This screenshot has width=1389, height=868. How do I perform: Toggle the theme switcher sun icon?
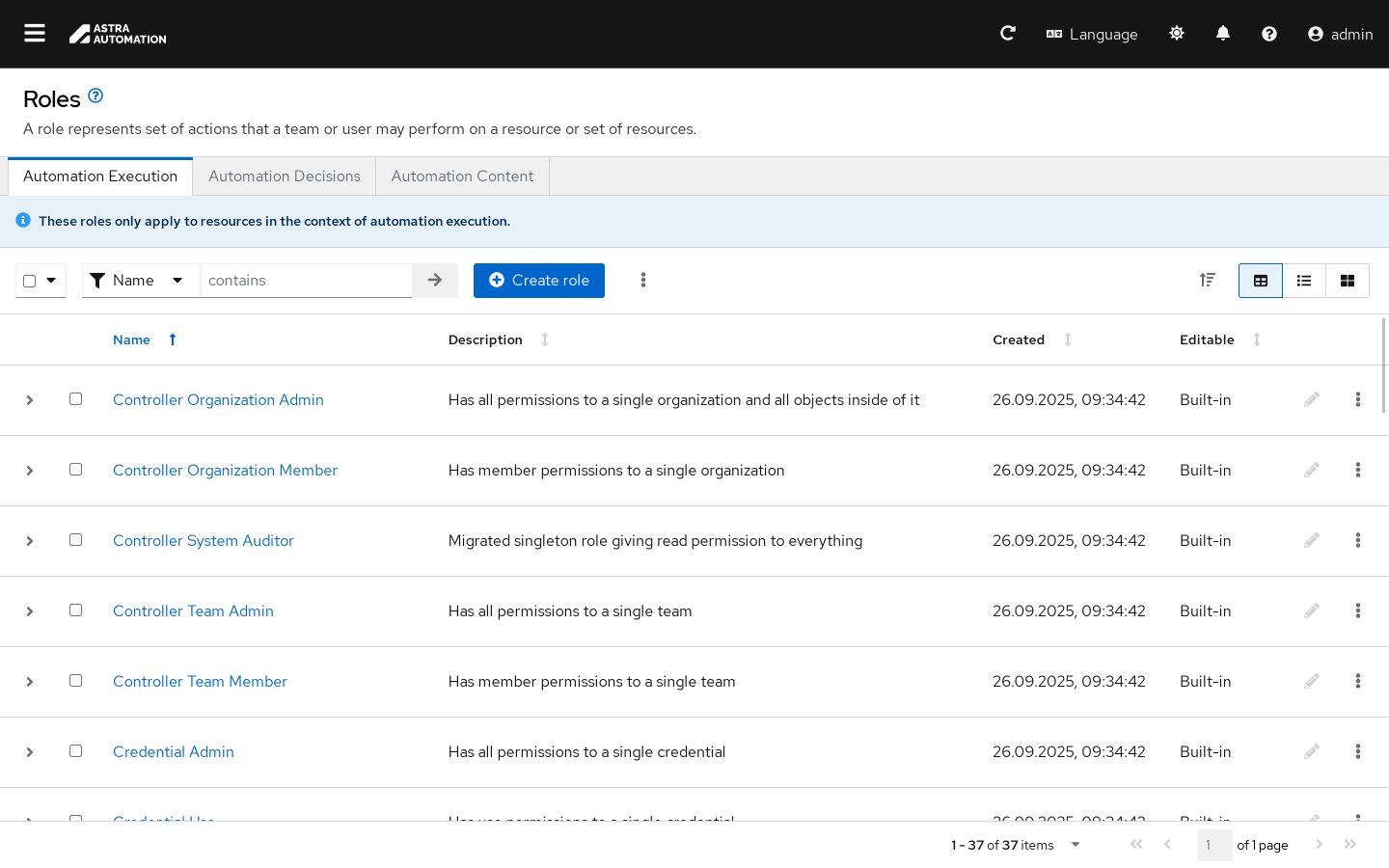[x=1177, y=34]
